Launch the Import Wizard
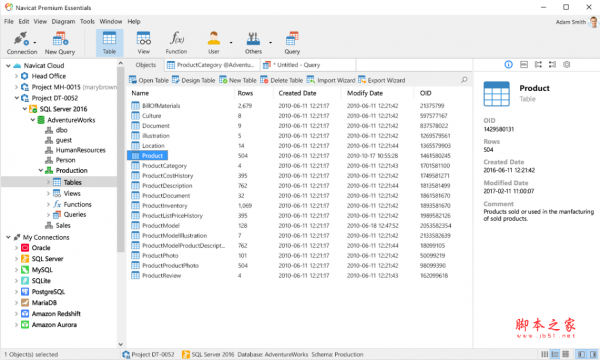The width and height of the screenshot is (600, 360). 331,80
